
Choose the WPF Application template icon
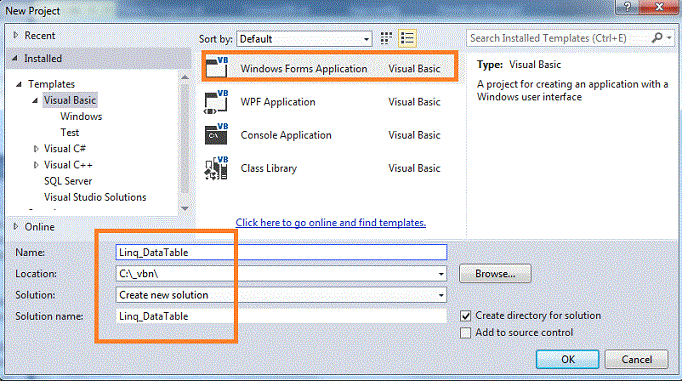pos(216,102)
